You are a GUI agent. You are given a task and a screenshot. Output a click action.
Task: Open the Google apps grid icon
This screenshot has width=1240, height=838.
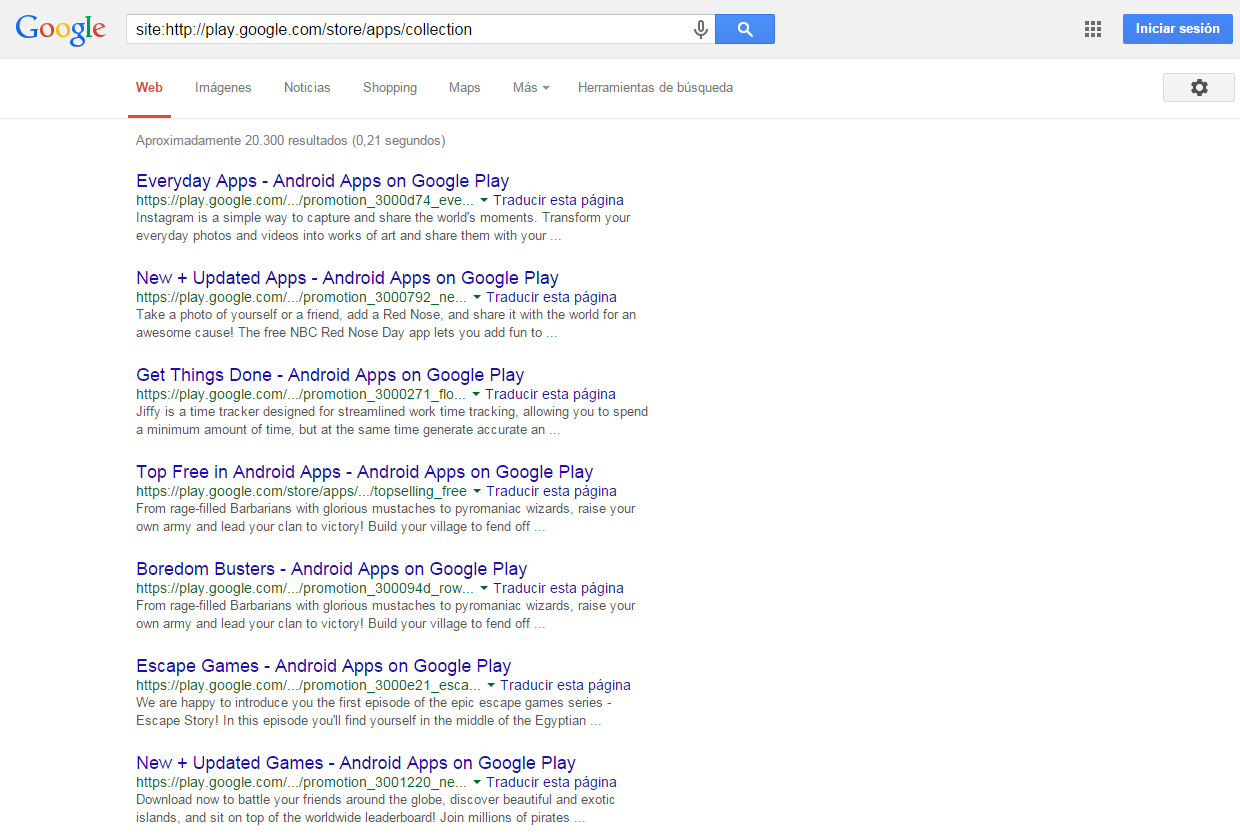click(1093, 29)
